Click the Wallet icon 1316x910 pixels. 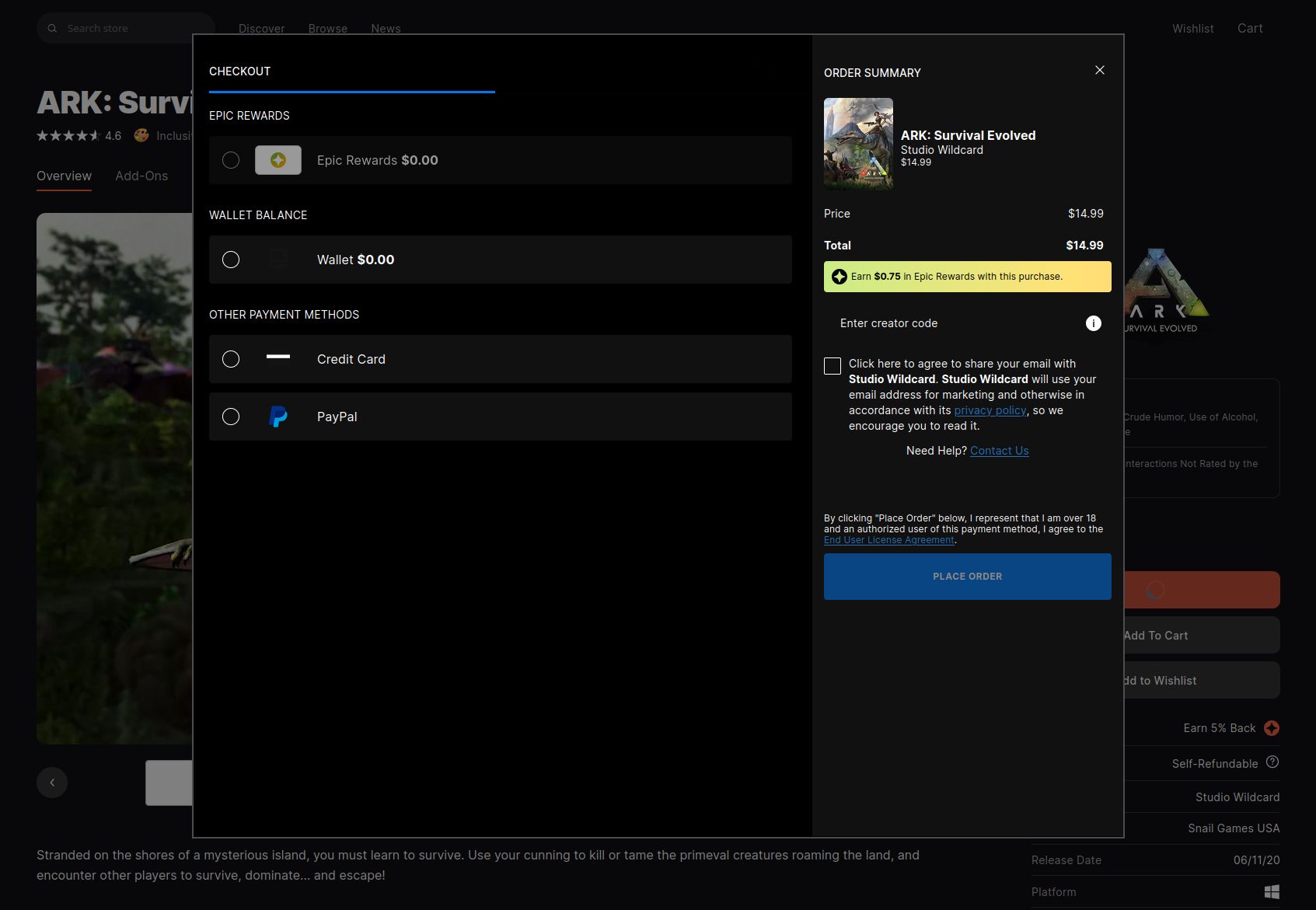point(278,260)
